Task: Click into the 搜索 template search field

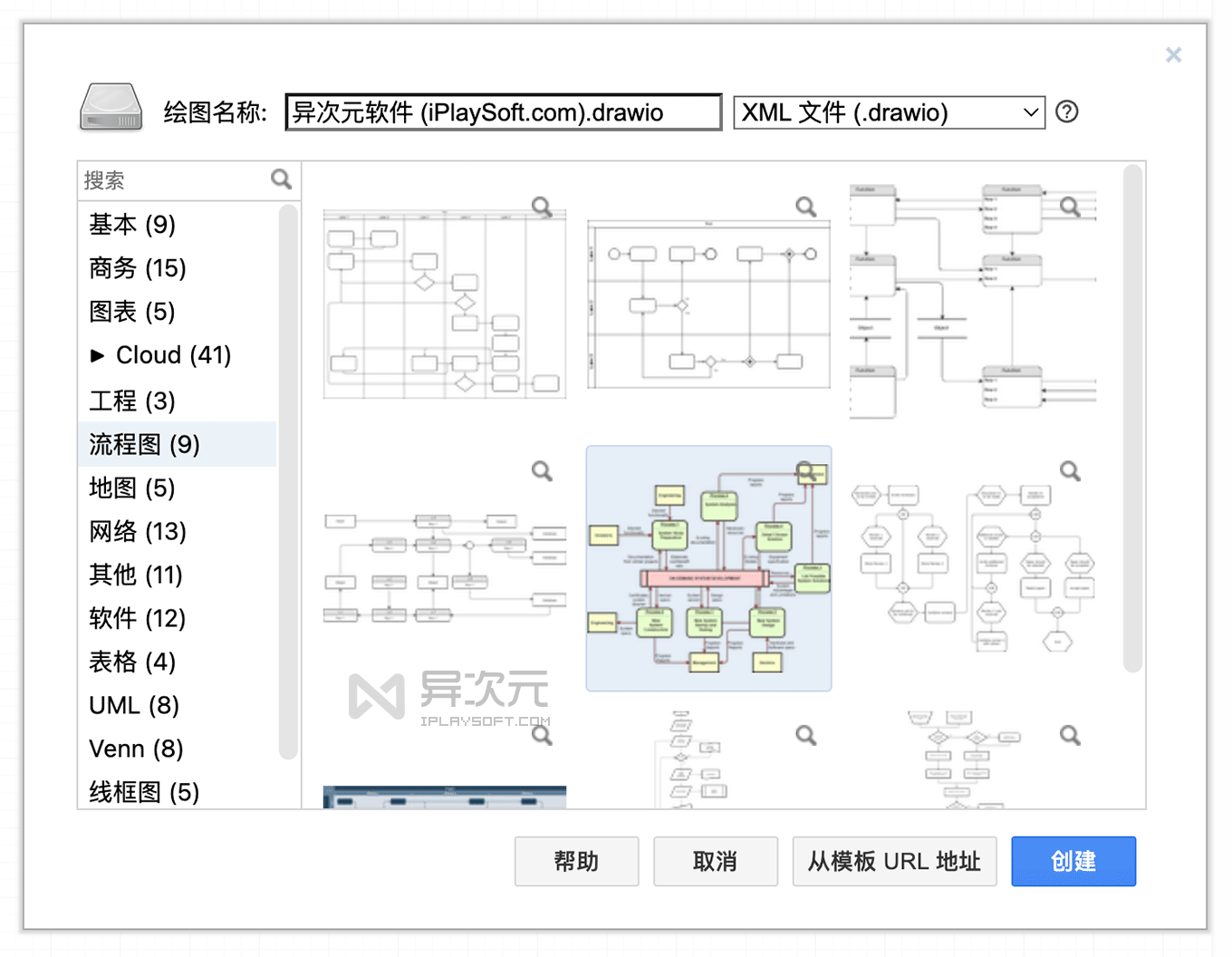Action: pos(176,180)
